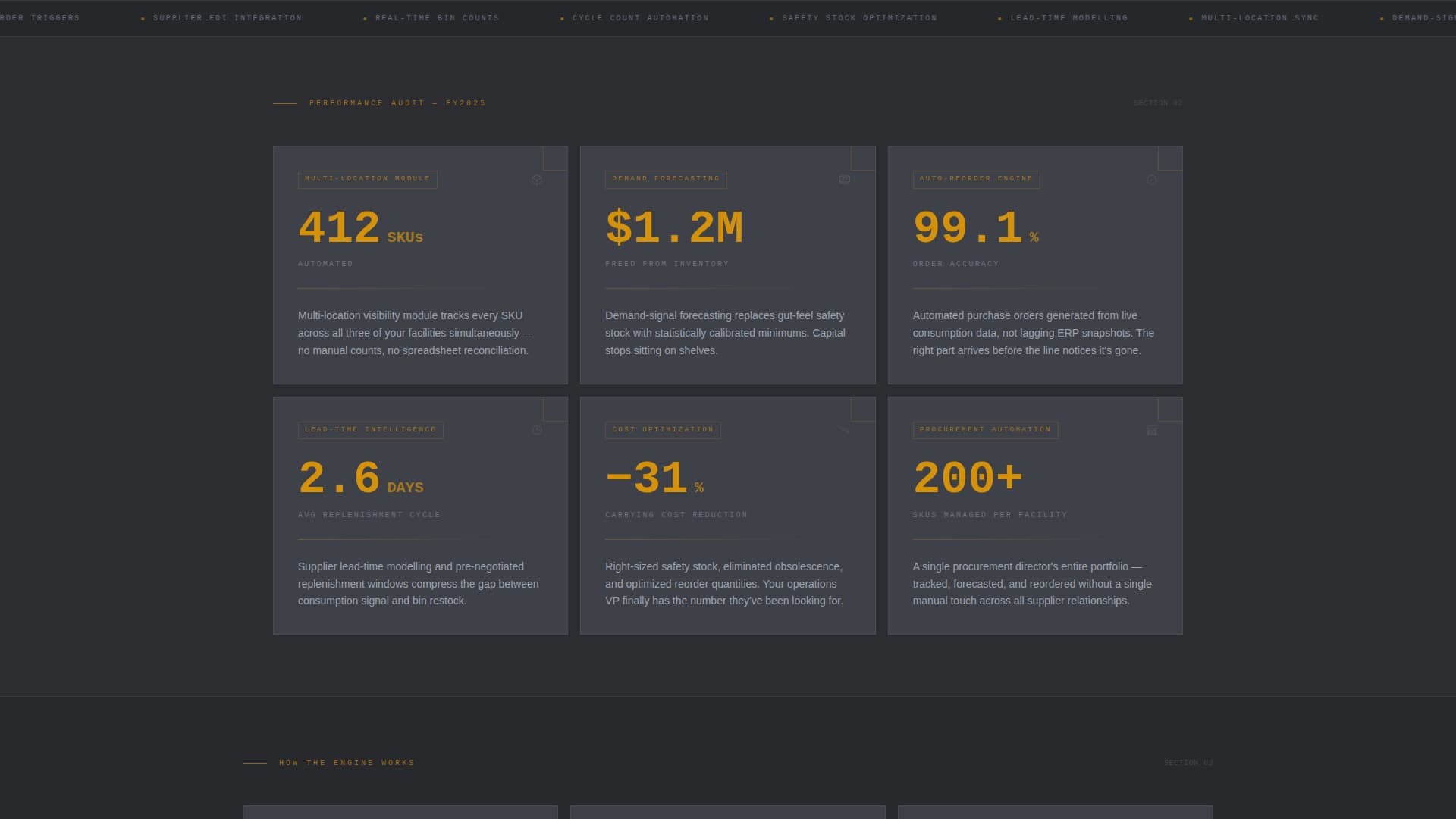Select the COST OPTIMIZATION tag

663,430
